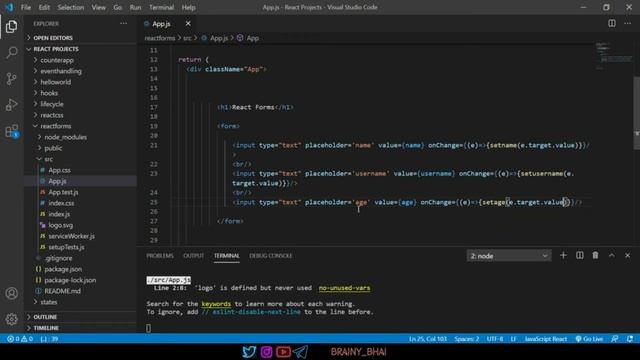Open the Terminal menu
Screen dimensions: 640x360
point(161,7)
